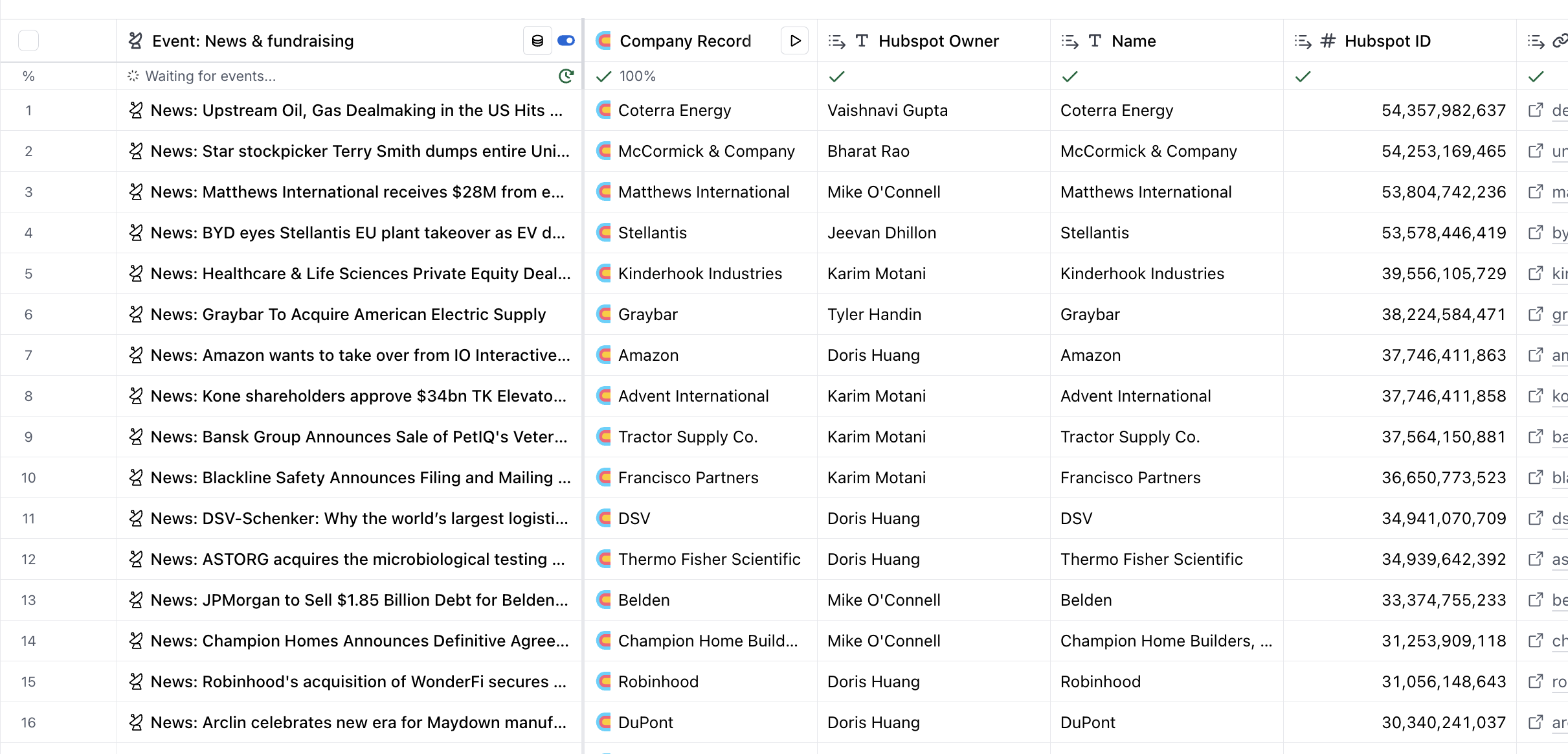Open the Company Record column header menu
The width and height of the screenshot is (1568, 754).
[x=685, y=41]
